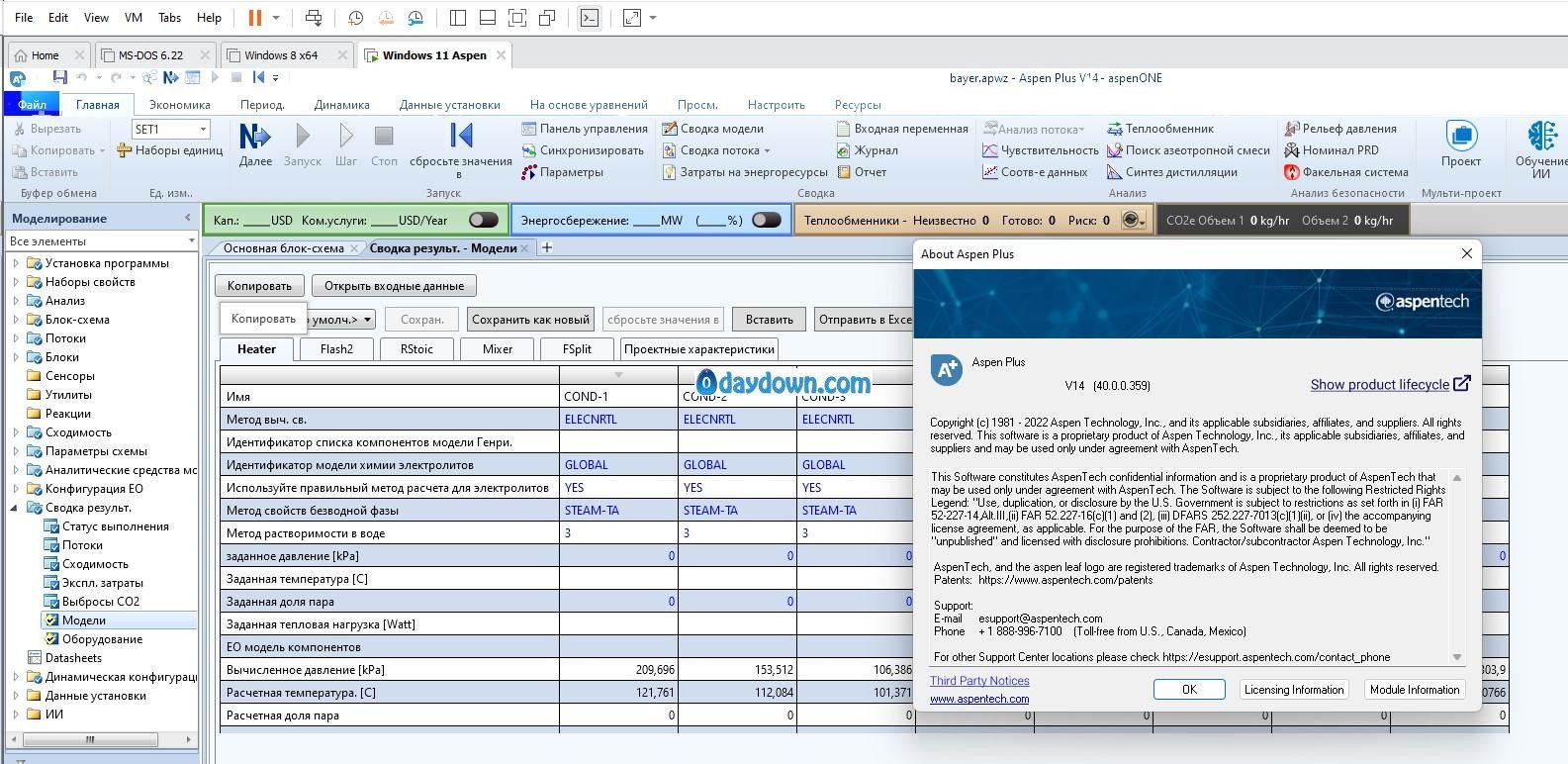
Task: Open the SET1 units dropdown
Action: [203, 130]
